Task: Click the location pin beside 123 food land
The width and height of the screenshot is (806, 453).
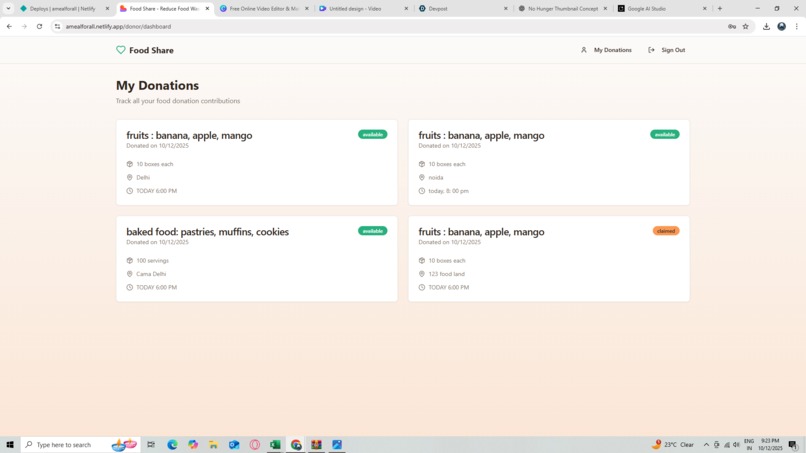Action: 422,274
